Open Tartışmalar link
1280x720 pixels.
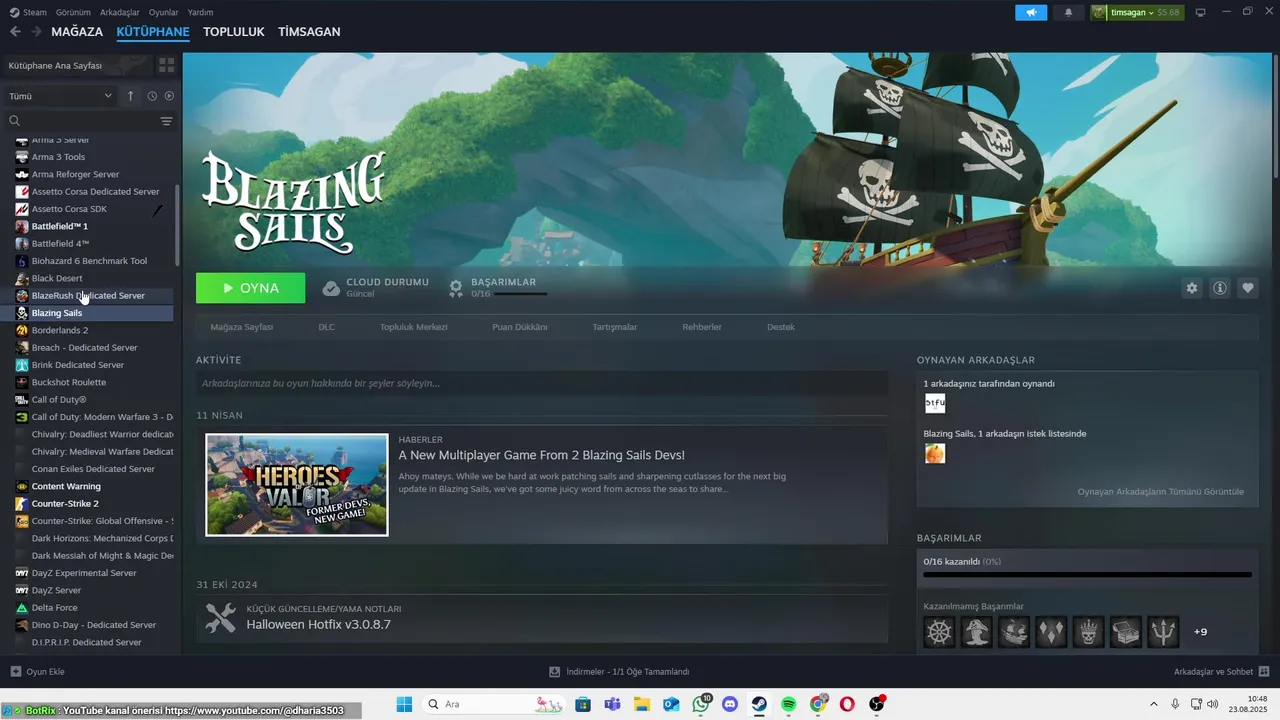coord(615,327)
